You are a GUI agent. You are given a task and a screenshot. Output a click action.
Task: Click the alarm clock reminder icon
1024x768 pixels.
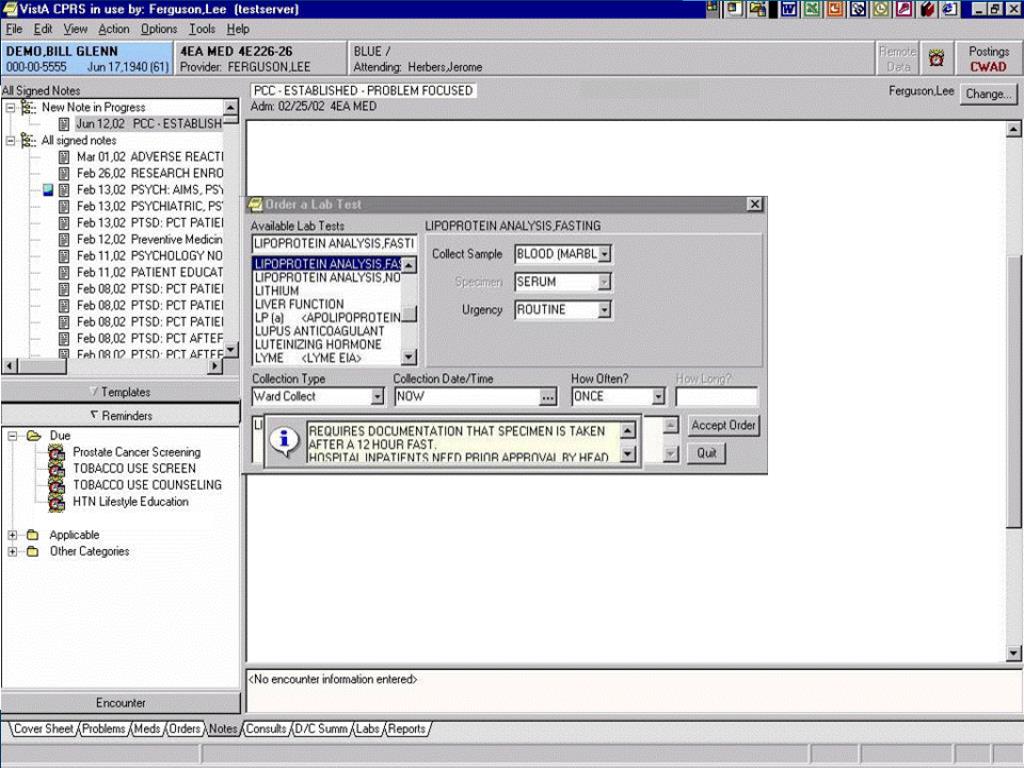[936, 58]
